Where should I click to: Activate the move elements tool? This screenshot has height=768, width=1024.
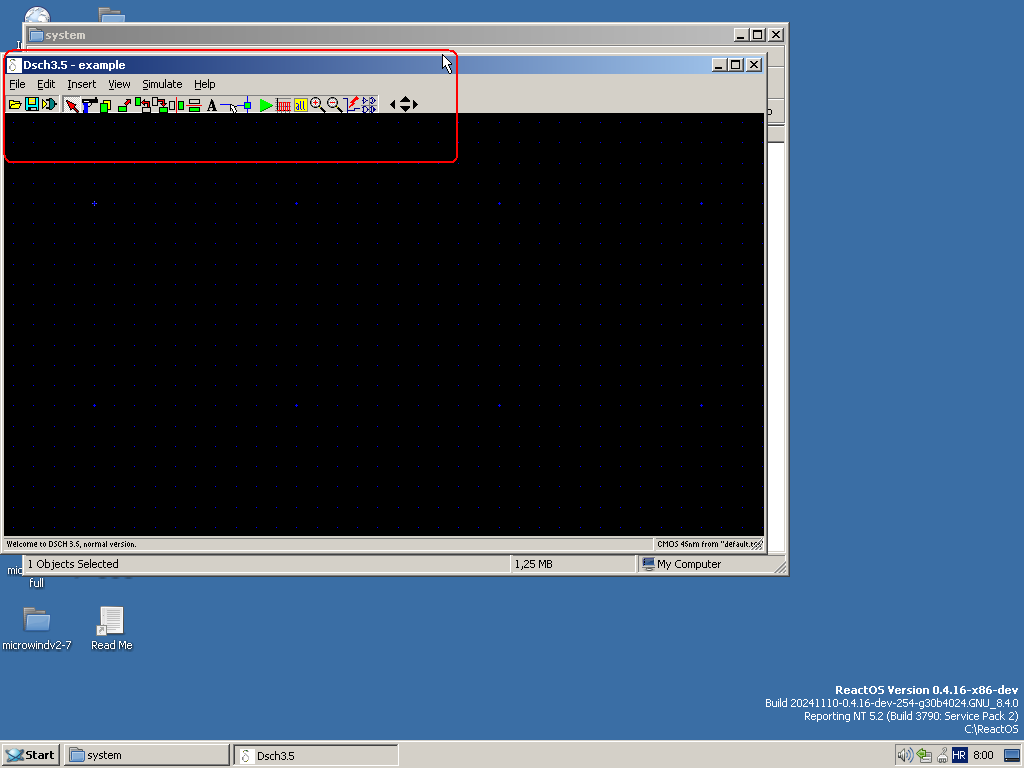pos(124,104)
